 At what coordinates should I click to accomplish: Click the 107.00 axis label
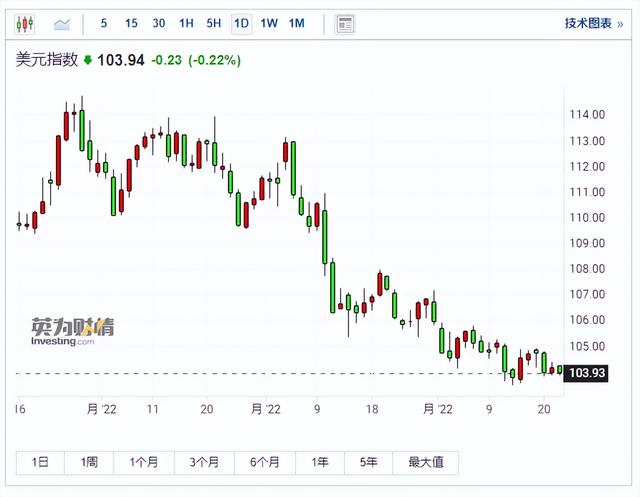587,294
